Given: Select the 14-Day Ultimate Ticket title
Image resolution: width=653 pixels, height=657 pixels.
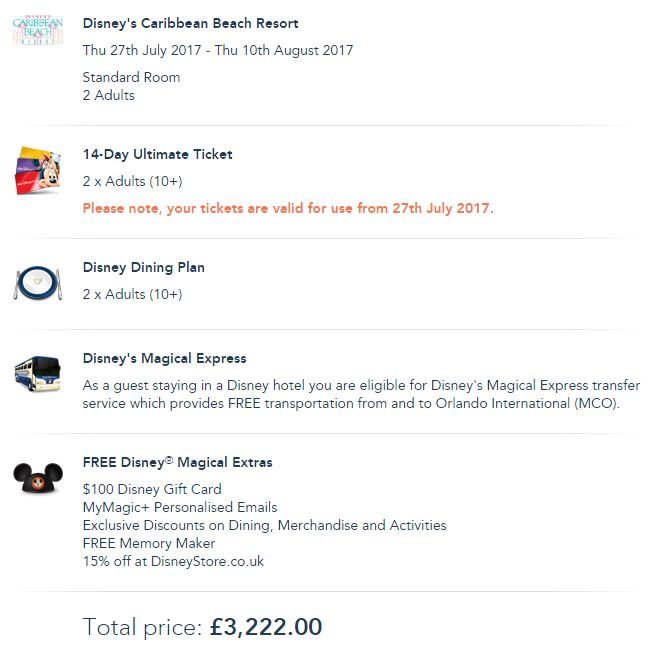Looking at the screenshot, I should pyautogui.click(x=157, y=154).
